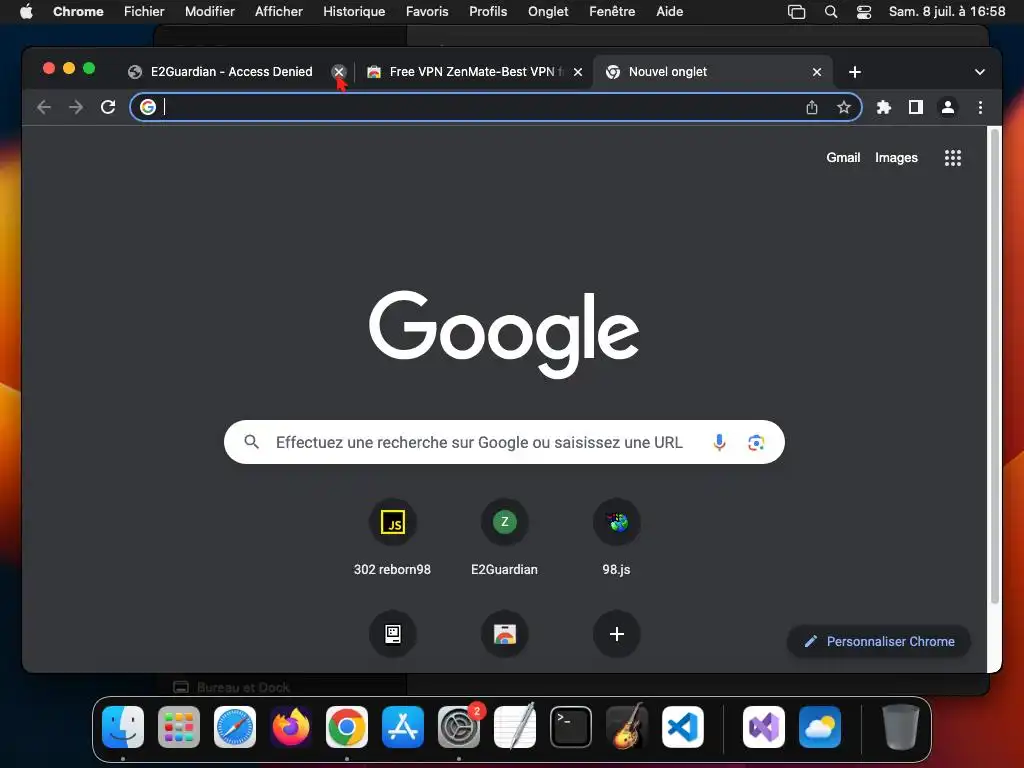Open GarageBand from the Dock
This screenshot has height=768, width=1024.
627,727
